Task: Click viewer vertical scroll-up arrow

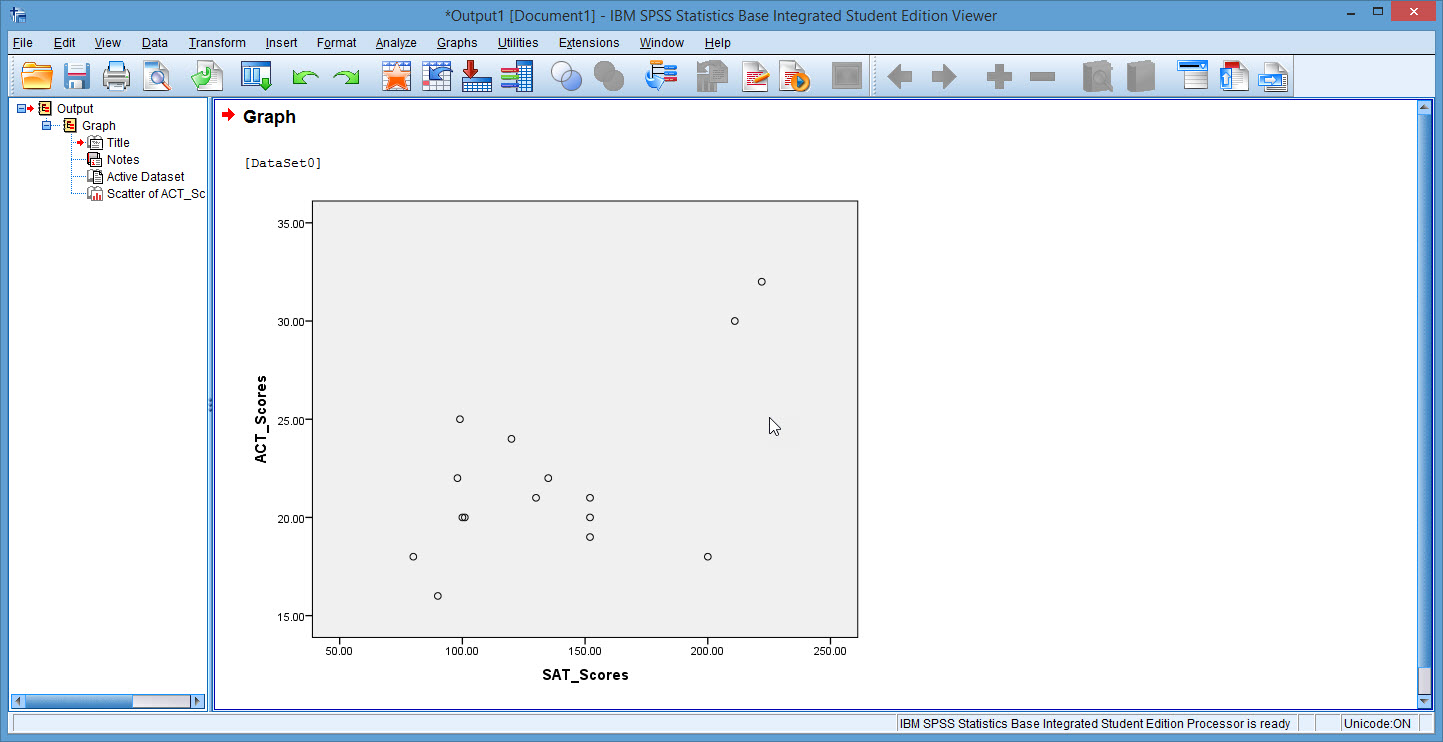Action: 1425,106
